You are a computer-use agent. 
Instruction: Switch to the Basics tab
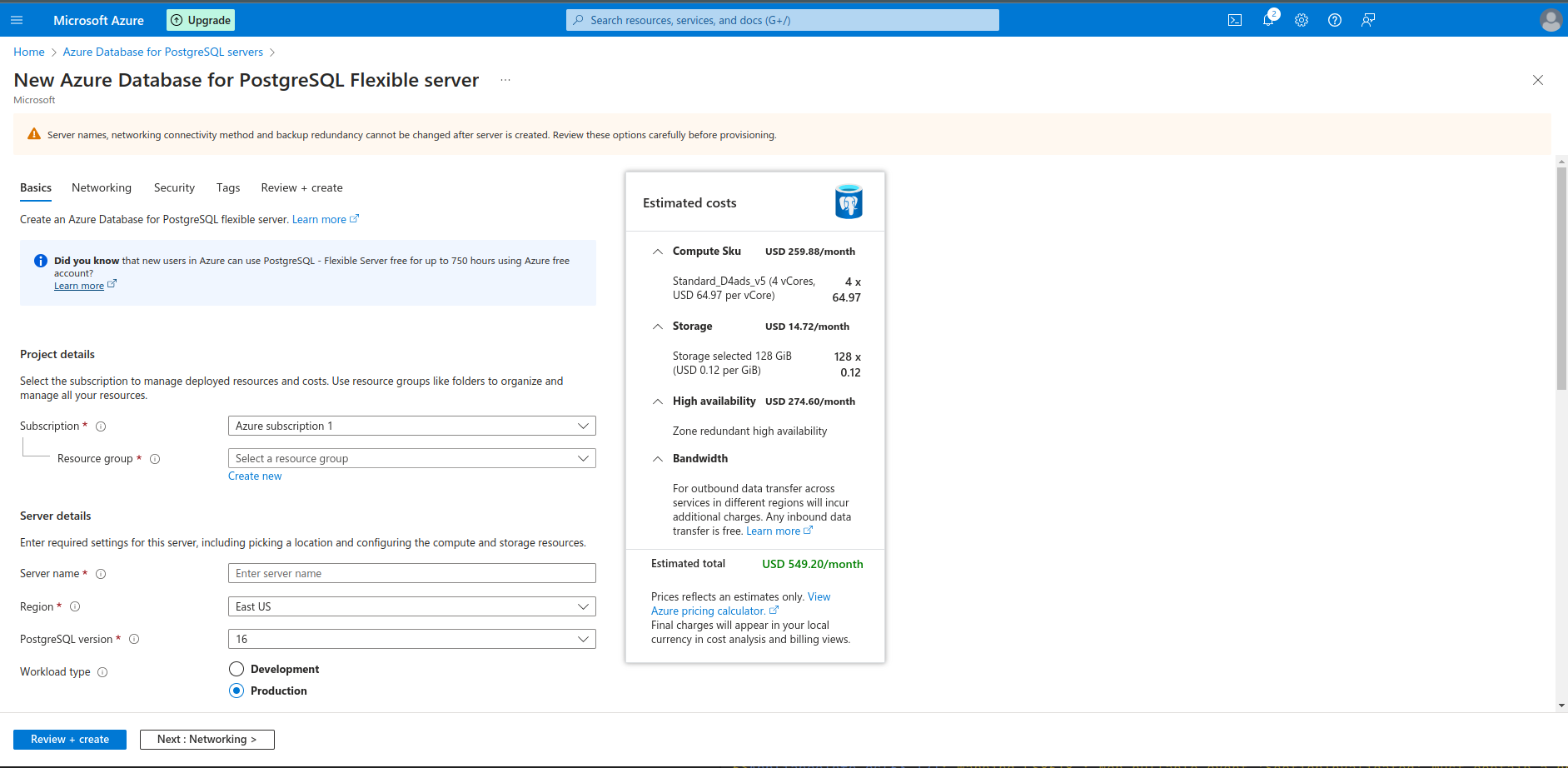36,187
